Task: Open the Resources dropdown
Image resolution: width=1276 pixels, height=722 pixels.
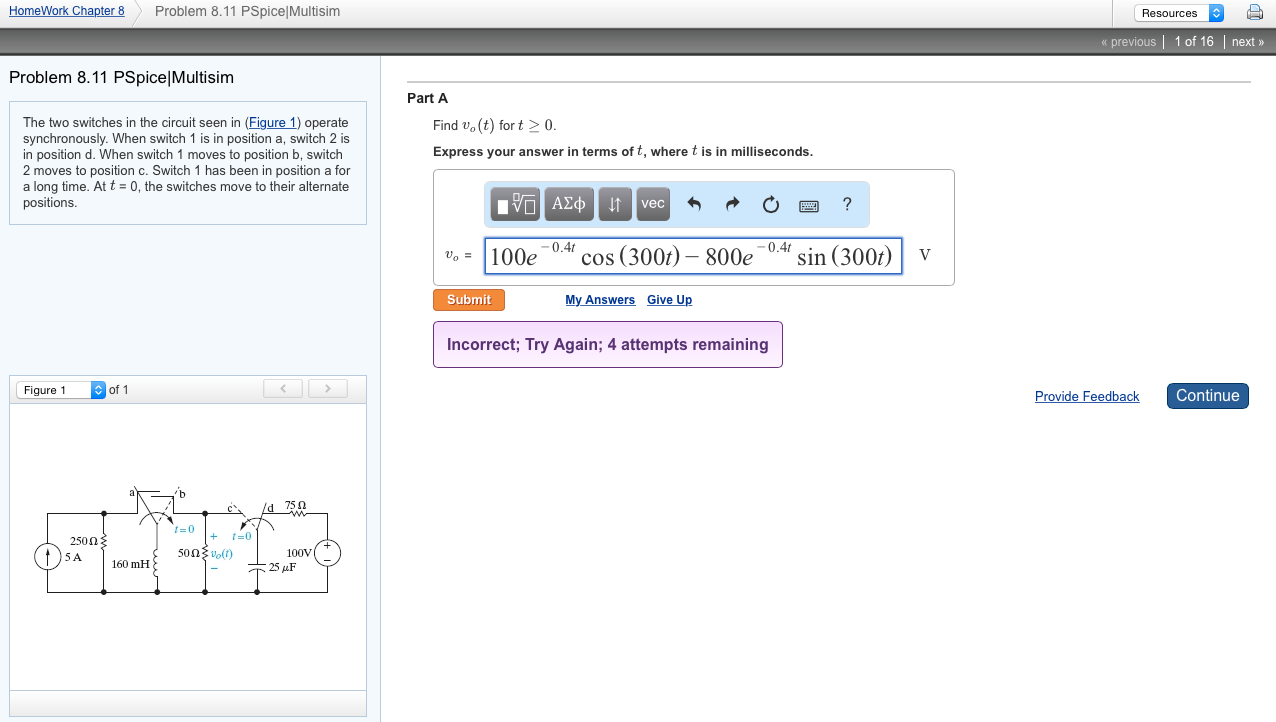Action: pyautogui.click(x=1179, y=13)
